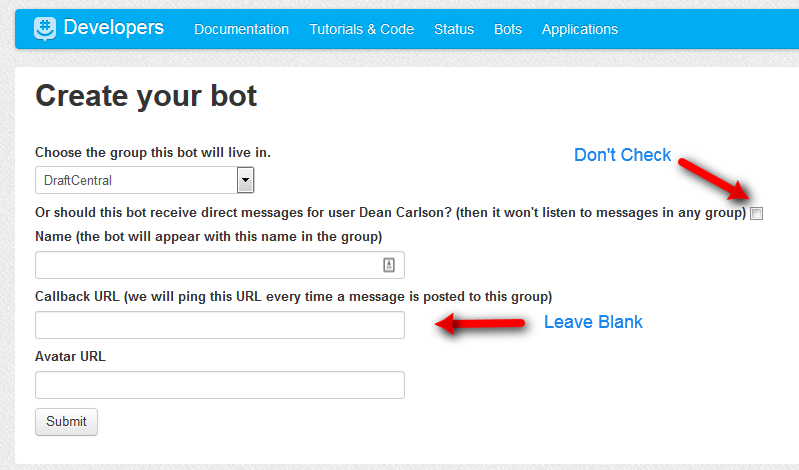Screen dimensions: 799x470
Task: Open the Applications page
Action: (x=580, y=29)
